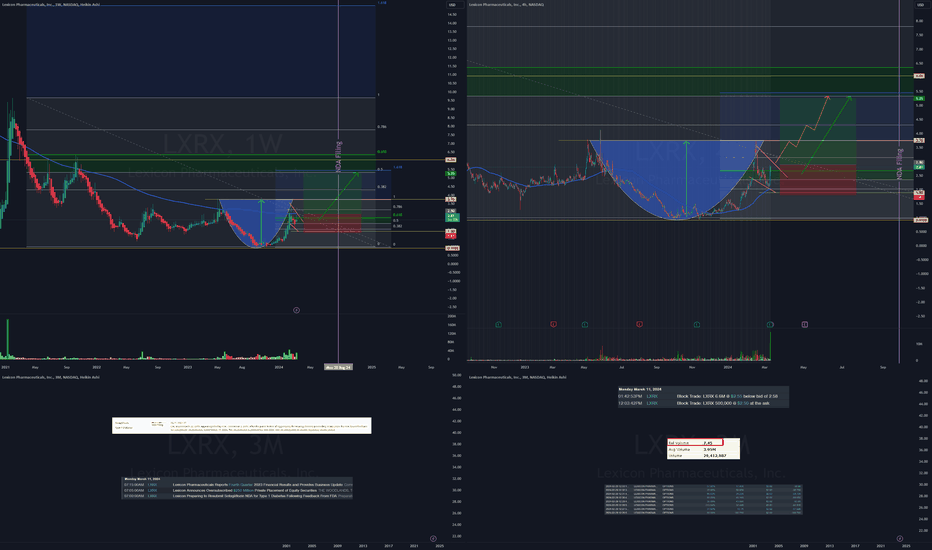932x550 pixels.
Task: Click the circular icon at bottom-left 3M chart corner
Action: 433,539
